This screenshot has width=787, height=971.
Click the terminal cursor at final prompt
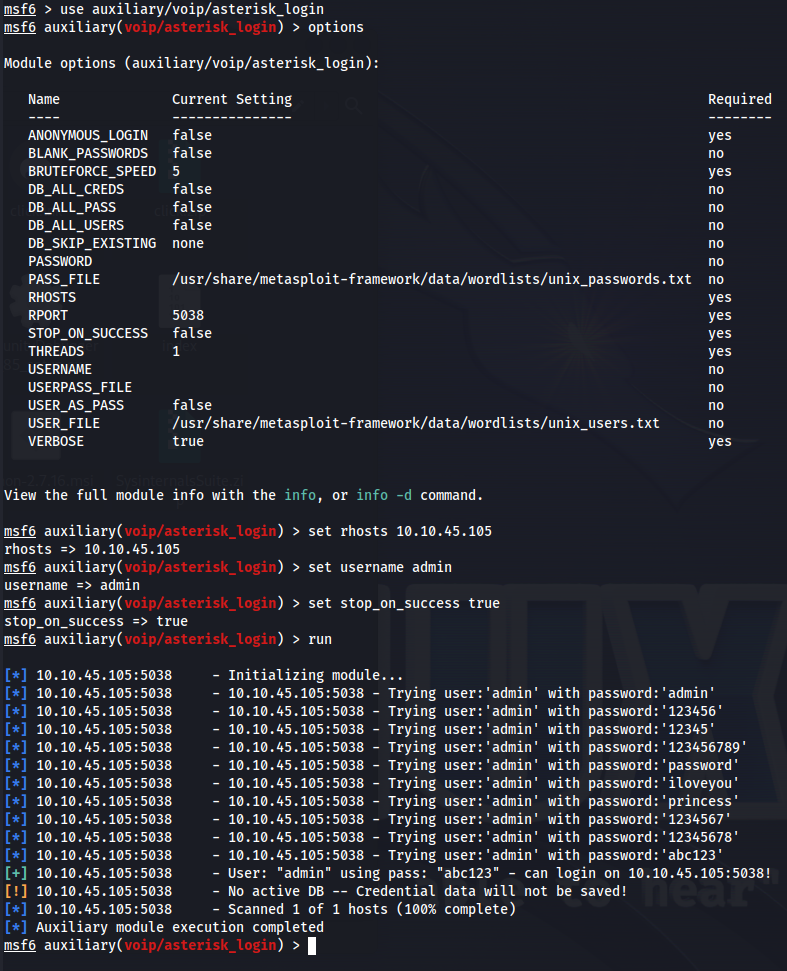click(x=312, y=946)
